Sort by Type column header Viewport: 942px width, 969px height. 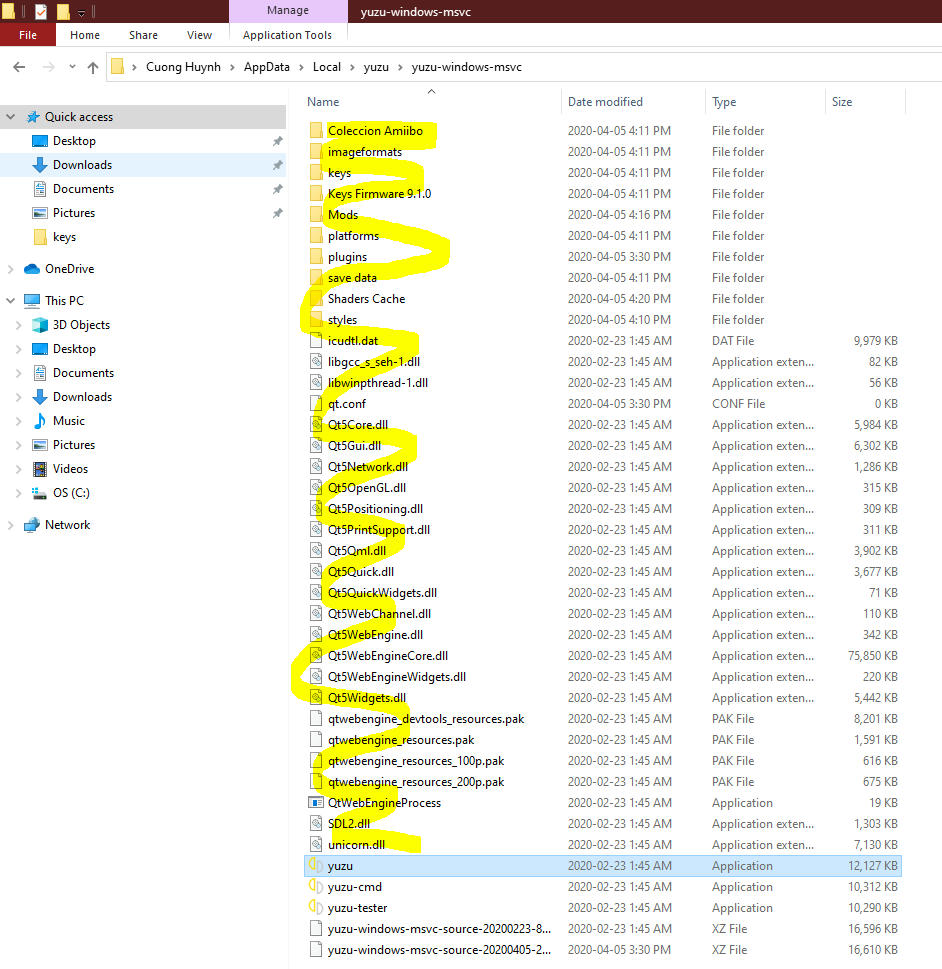pyautogui.click(x=724, y=102)
